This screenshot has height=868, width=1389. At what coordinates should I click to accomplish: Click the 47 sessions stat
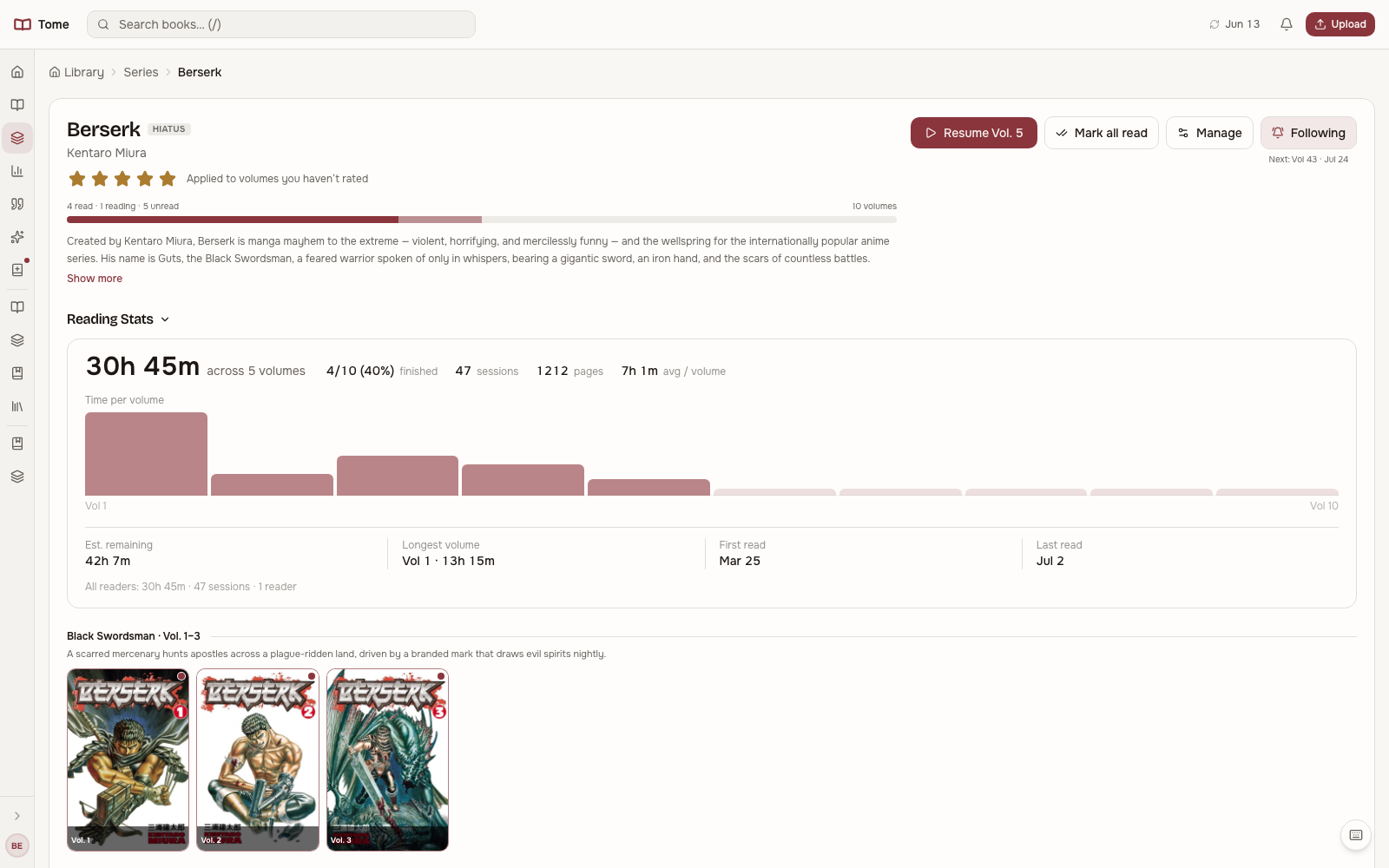(487, 371)
